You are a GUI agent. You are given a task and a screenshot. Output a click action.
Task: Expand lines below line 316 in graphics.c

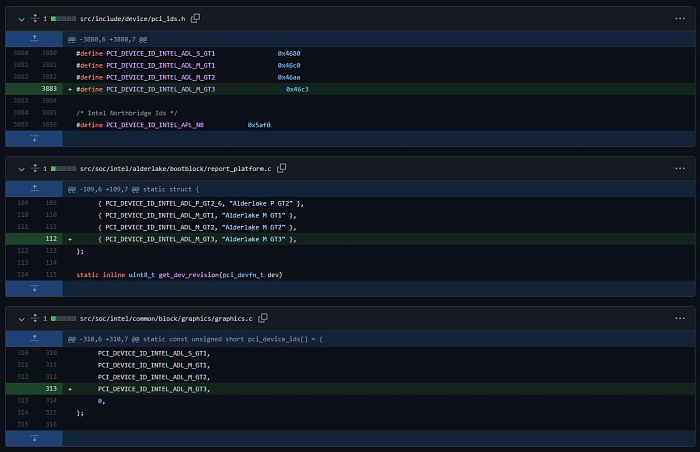pos(34,439)
